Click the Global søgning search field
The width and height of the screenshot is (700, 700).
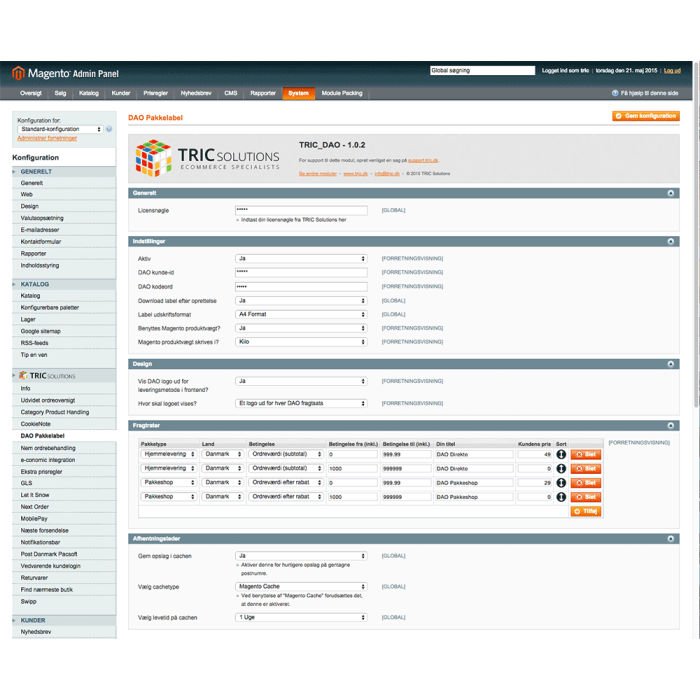click(482, 71)
